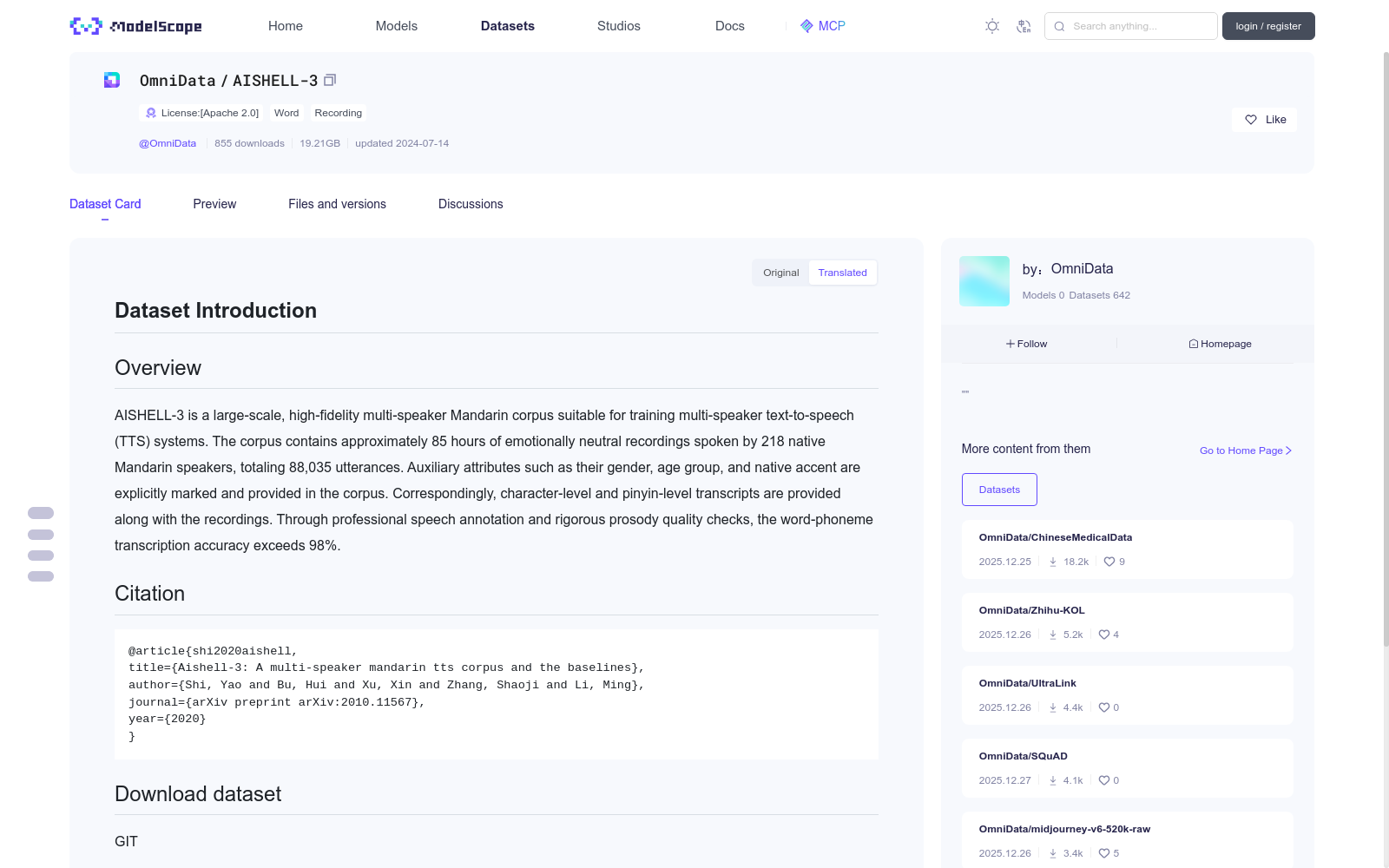Click the '855 downloads' text
Screen dimensions: 1389x868
(x=249, y=143)
